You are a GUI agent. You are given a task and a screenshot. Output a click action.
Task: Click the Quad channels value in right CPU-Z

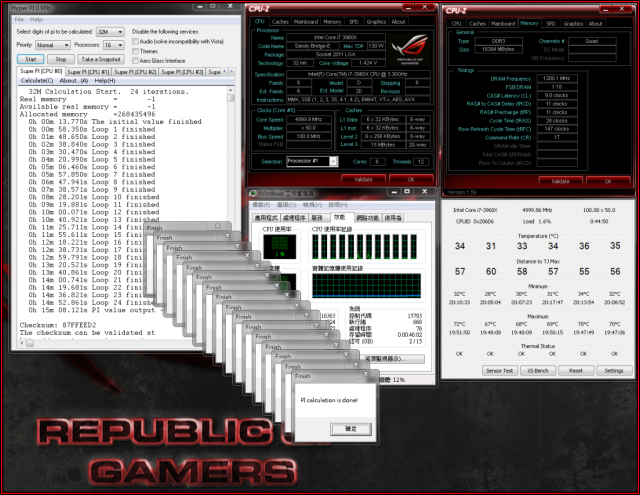point(591,41)
